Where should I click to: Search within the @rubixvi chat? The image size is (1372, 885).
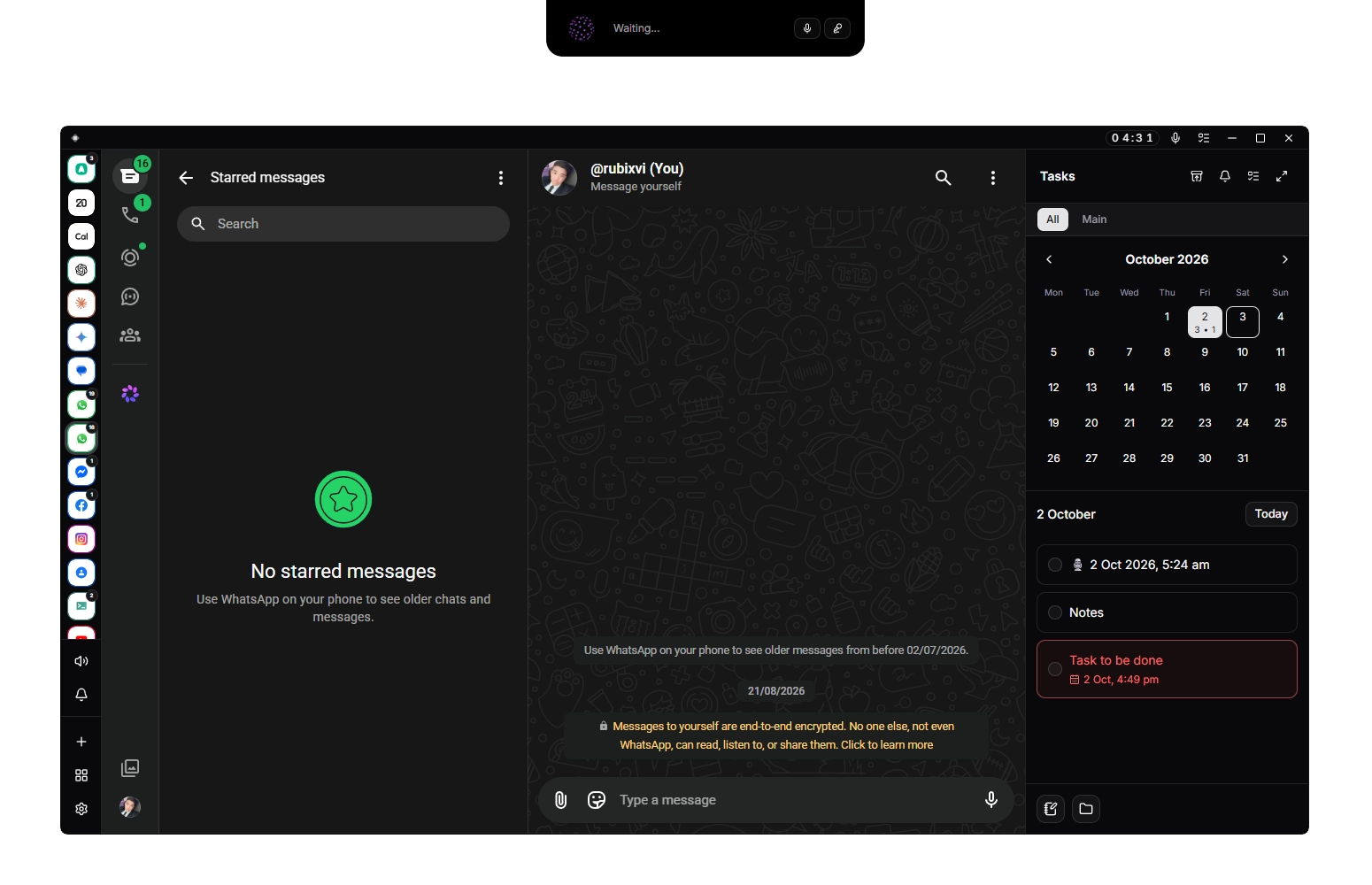point(944,178)
